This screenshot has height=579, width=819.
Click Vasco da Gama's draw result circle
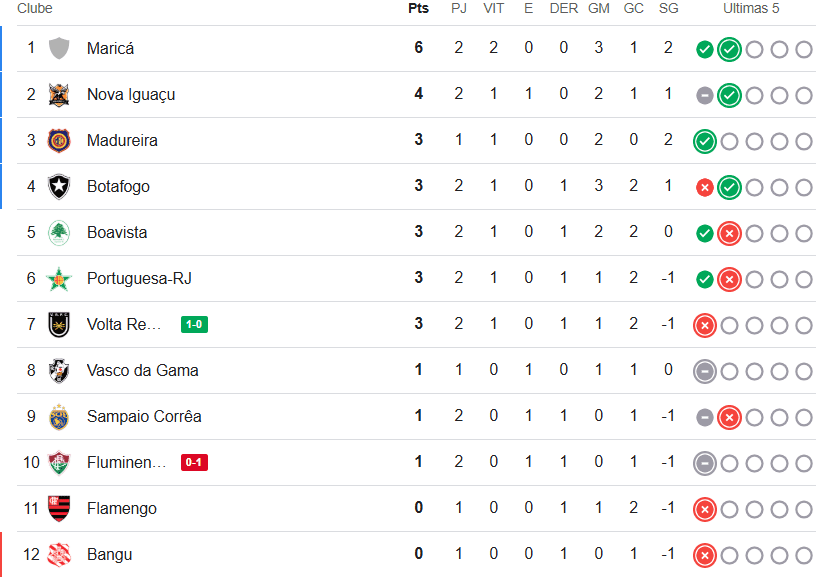pos(705,371)
